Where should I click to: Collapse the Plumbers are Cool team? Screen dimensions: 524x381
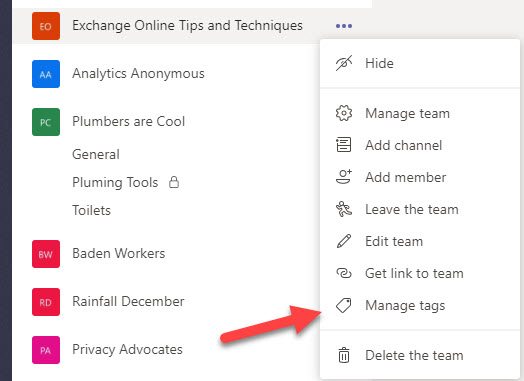pyautogui.click(x=128, y=121)
